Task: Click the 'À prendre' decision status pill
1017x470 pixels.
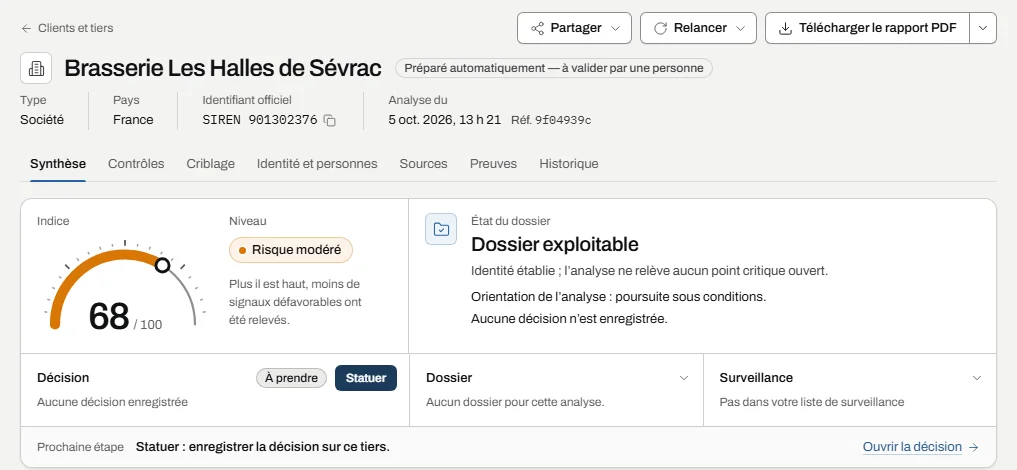Action: (x=291, y=378)
